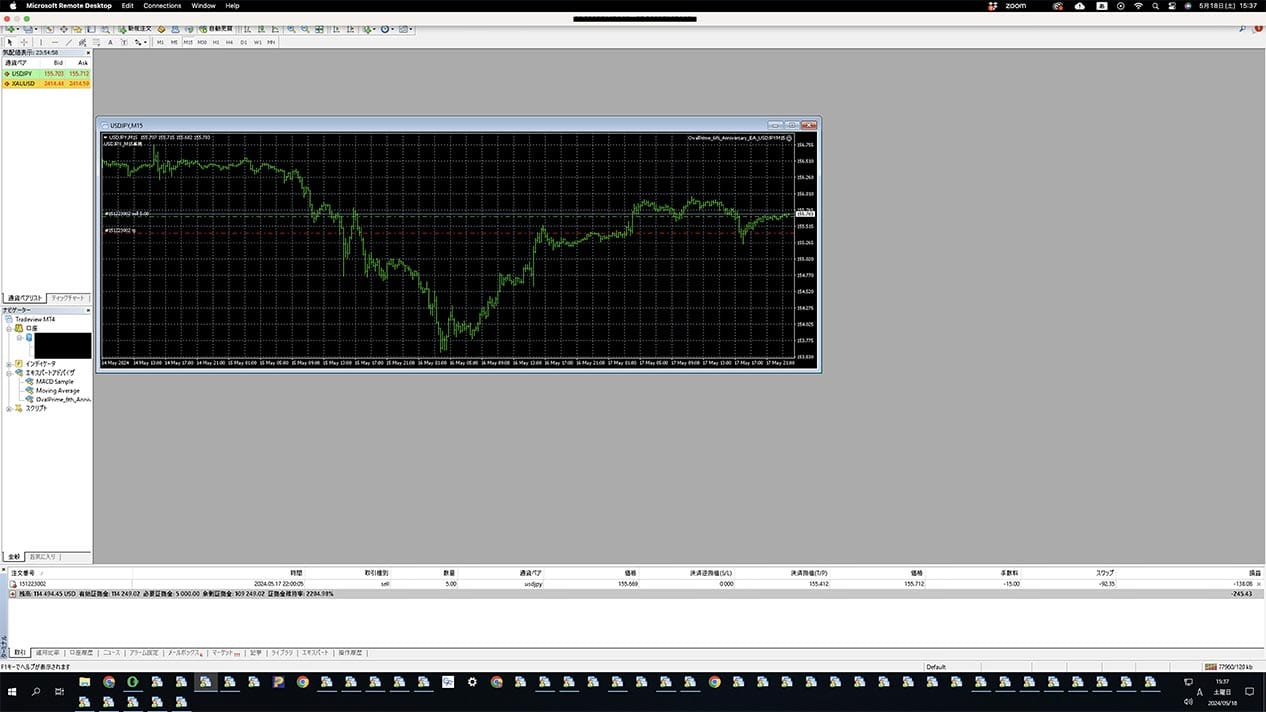Image resolution: width=1266 pixels, height=712 pixels.
Task: Expand the インディケータ tree node
Action: (x=8, y=364)
